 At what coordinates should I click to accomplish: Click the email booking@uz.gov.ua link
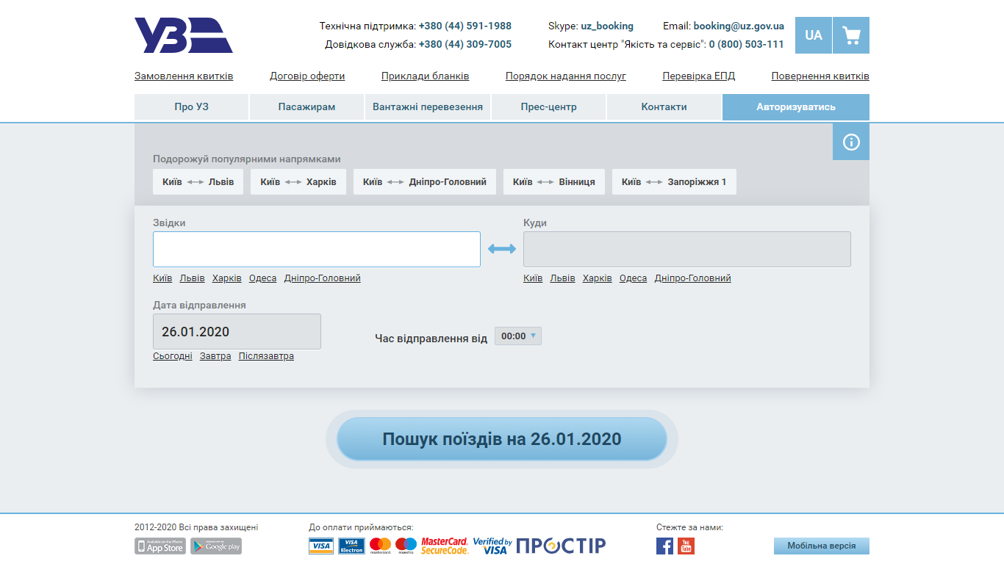click(738, 26)
